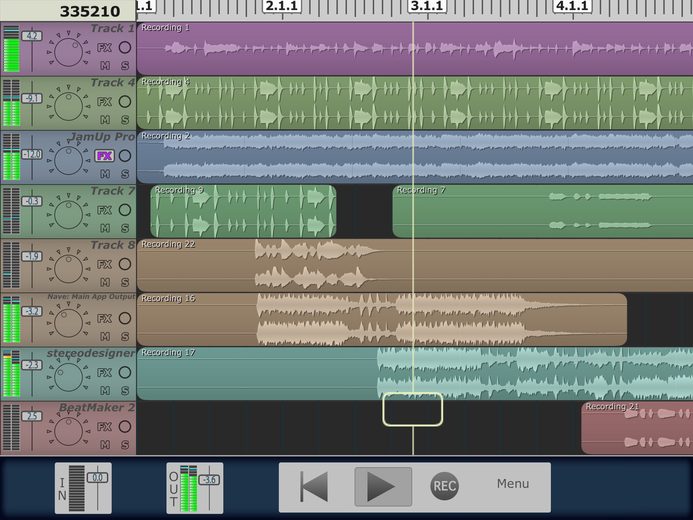
Task: Click output level fader showing -3.6
Action: point(209,480)
